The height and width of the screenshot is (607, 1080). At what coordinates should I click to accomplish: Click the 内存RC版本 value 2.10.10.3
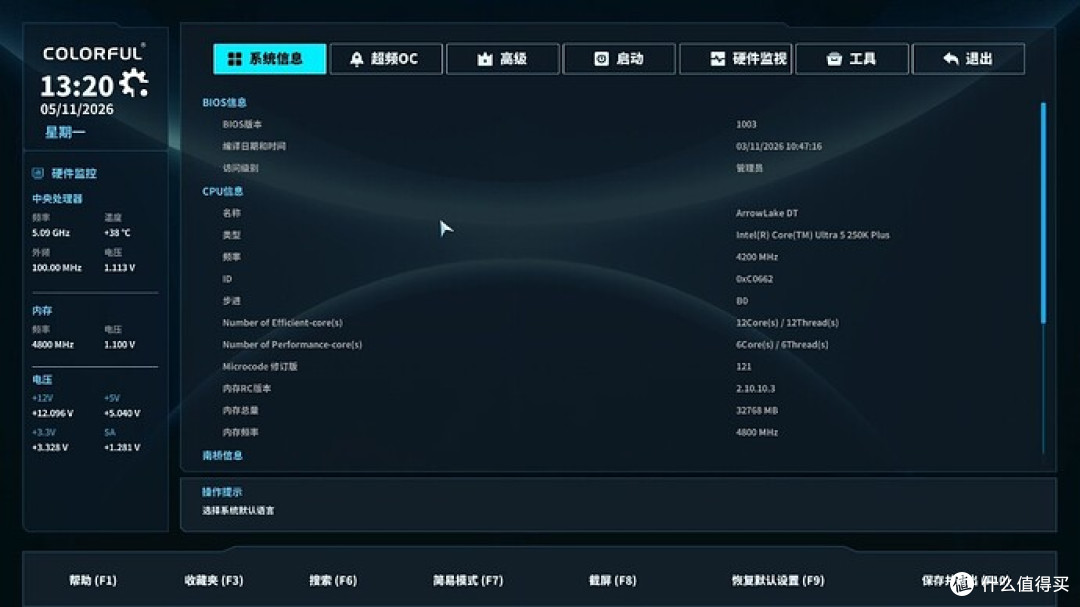(755, 389)
